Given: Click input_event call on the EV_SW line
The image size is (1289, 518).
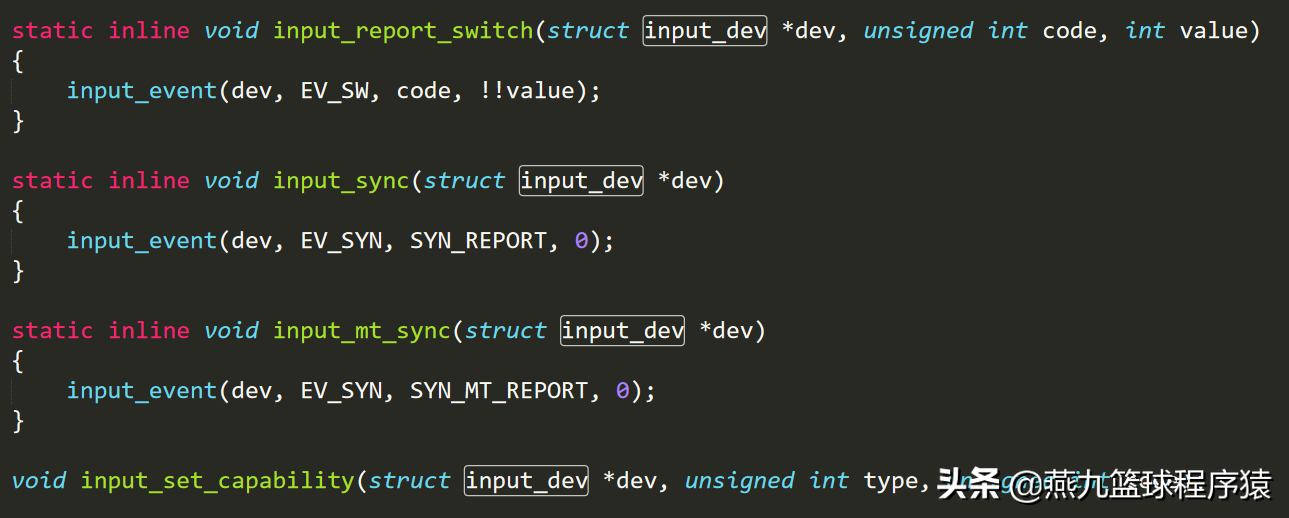Looking at the screenshot, I should click(x=141, y=91).
